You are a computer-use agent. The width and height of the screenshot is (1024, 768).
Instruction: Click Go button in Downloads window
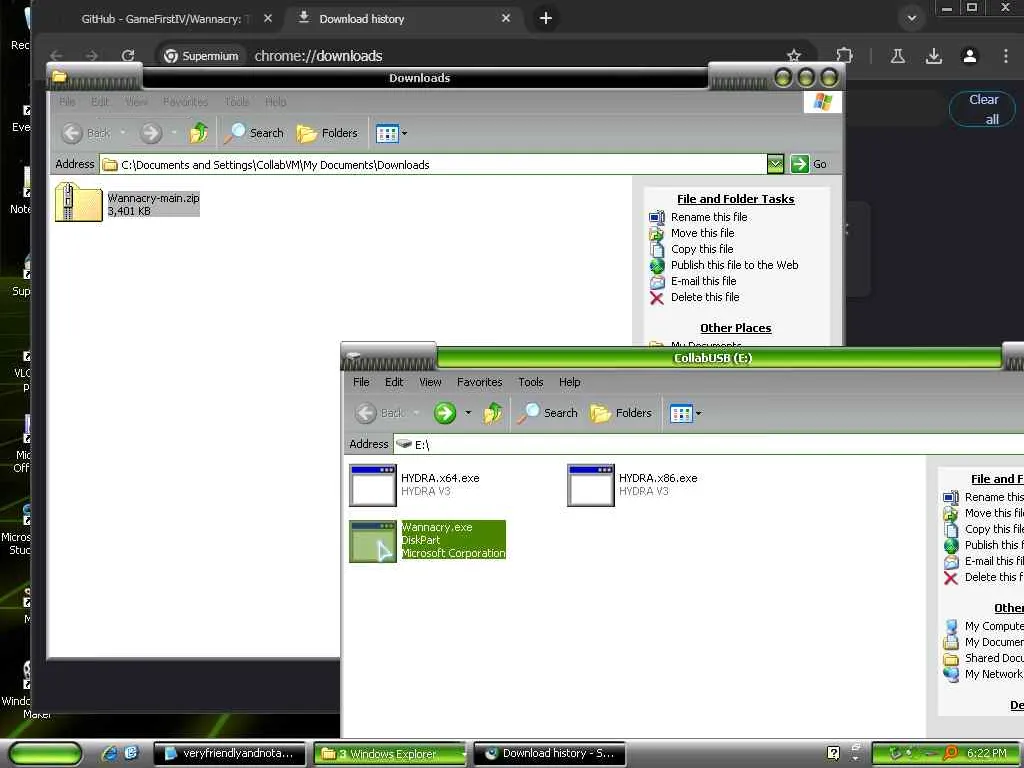click(x=808, y=164)
